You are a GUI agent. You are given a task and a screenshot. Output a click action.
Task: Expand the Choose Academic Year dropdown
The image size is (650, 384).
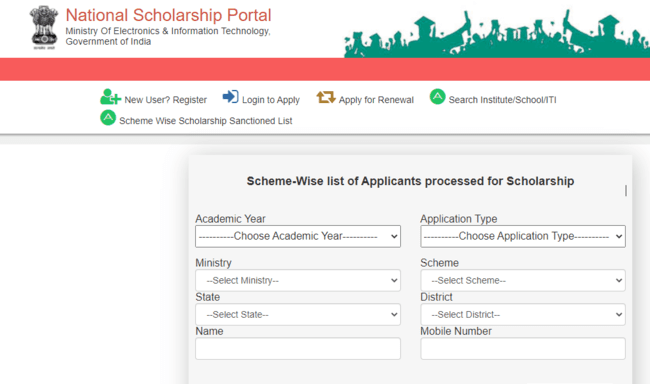(298, 236)
